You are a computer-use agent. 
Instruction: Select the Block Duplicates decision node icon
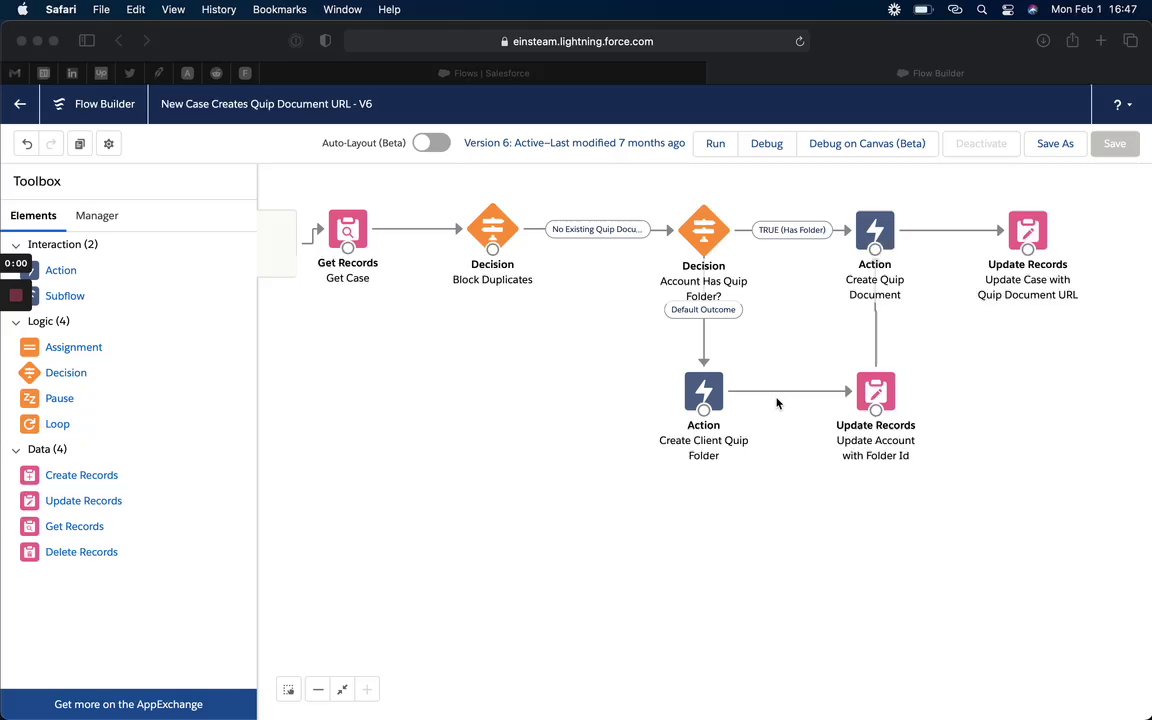pos(492,228)
